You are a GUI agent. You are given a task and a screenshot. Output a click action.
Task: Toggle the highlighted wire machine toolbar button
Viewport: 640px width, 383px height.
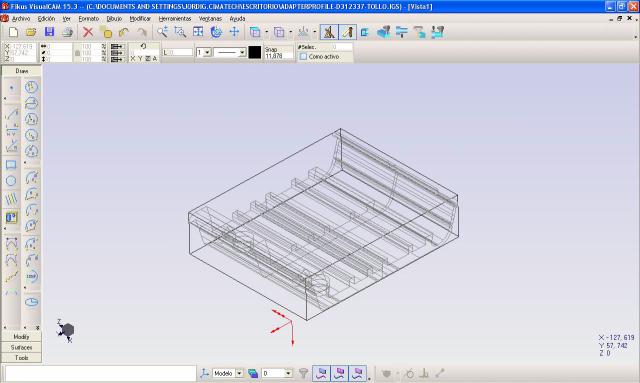(329, 32)
